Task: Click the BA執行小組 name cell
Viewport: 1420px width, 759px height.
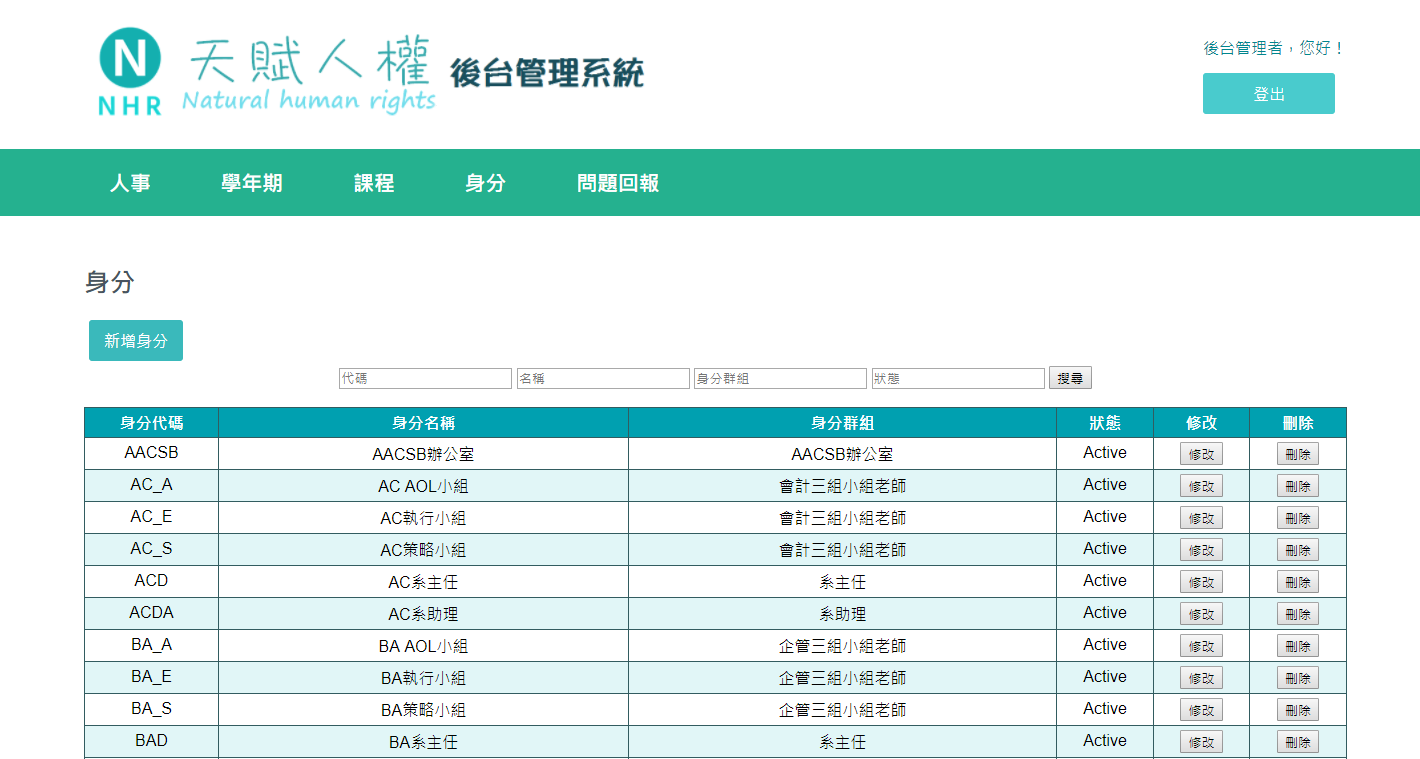Action: point(423,678)
